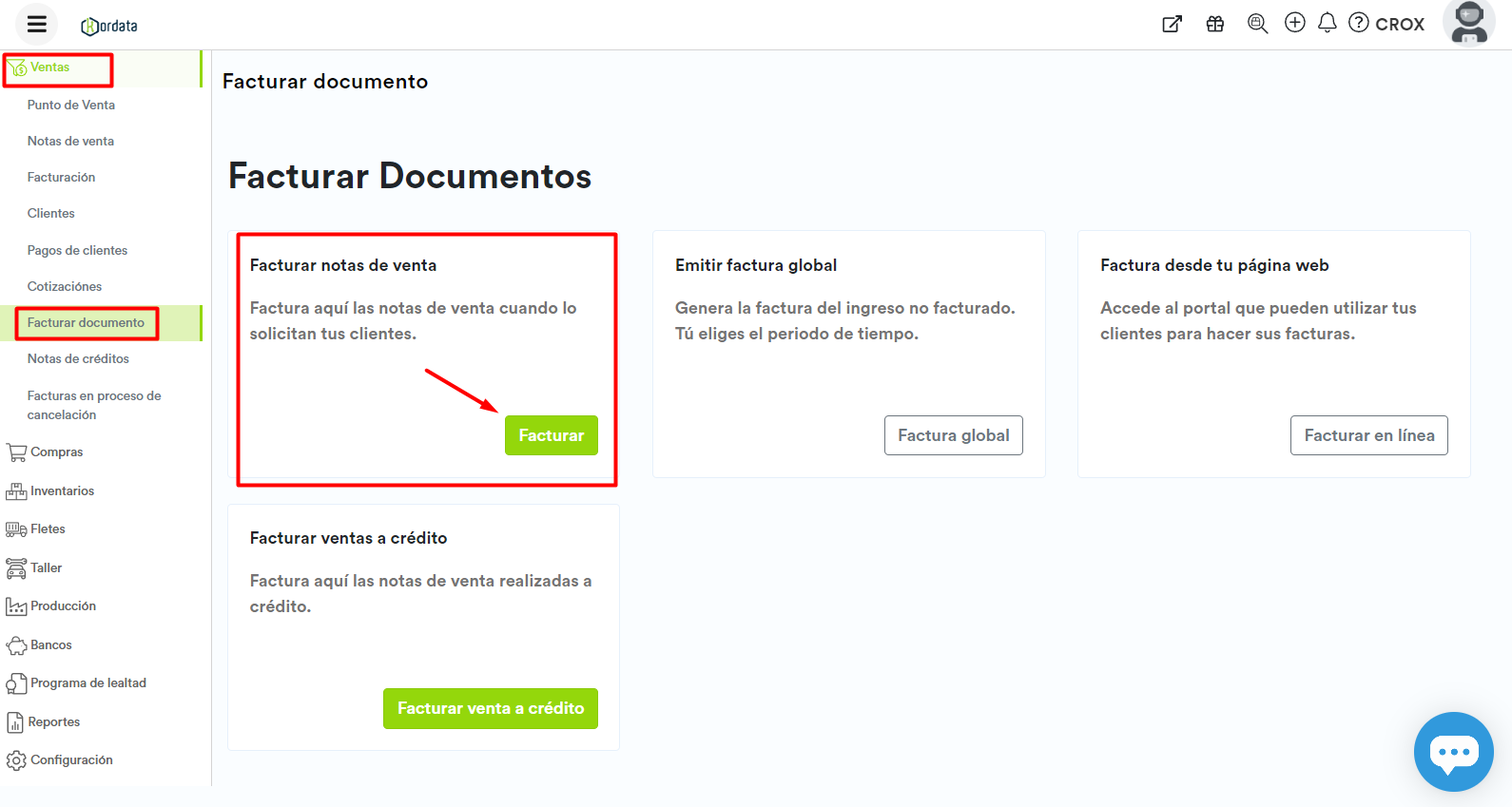Click the hamburger menu icon

pos(36,25)
